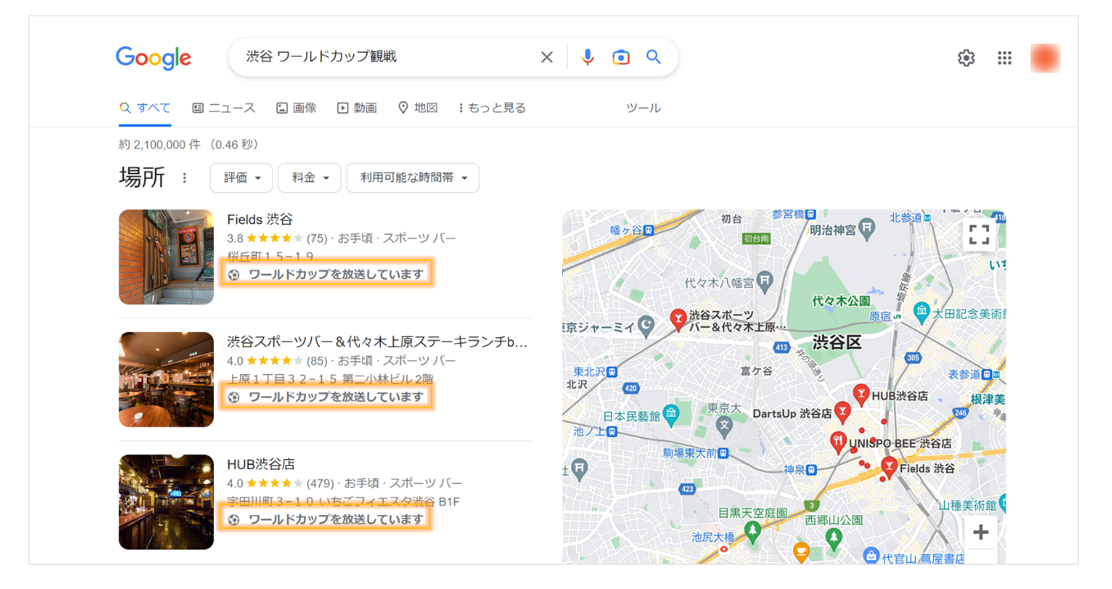
Task: Click the 渋谷区 map label
Action: click(x=837, y=342)
